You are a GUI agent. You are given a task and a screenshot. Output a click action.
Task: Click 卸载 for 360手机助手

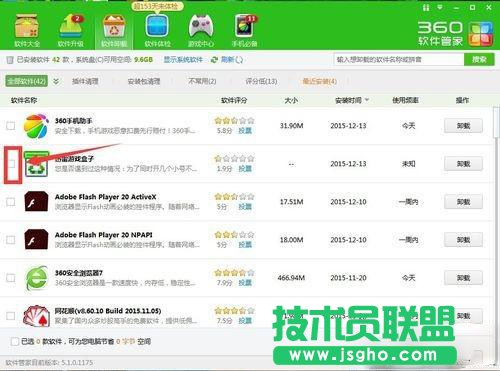[x=463, y=126]
